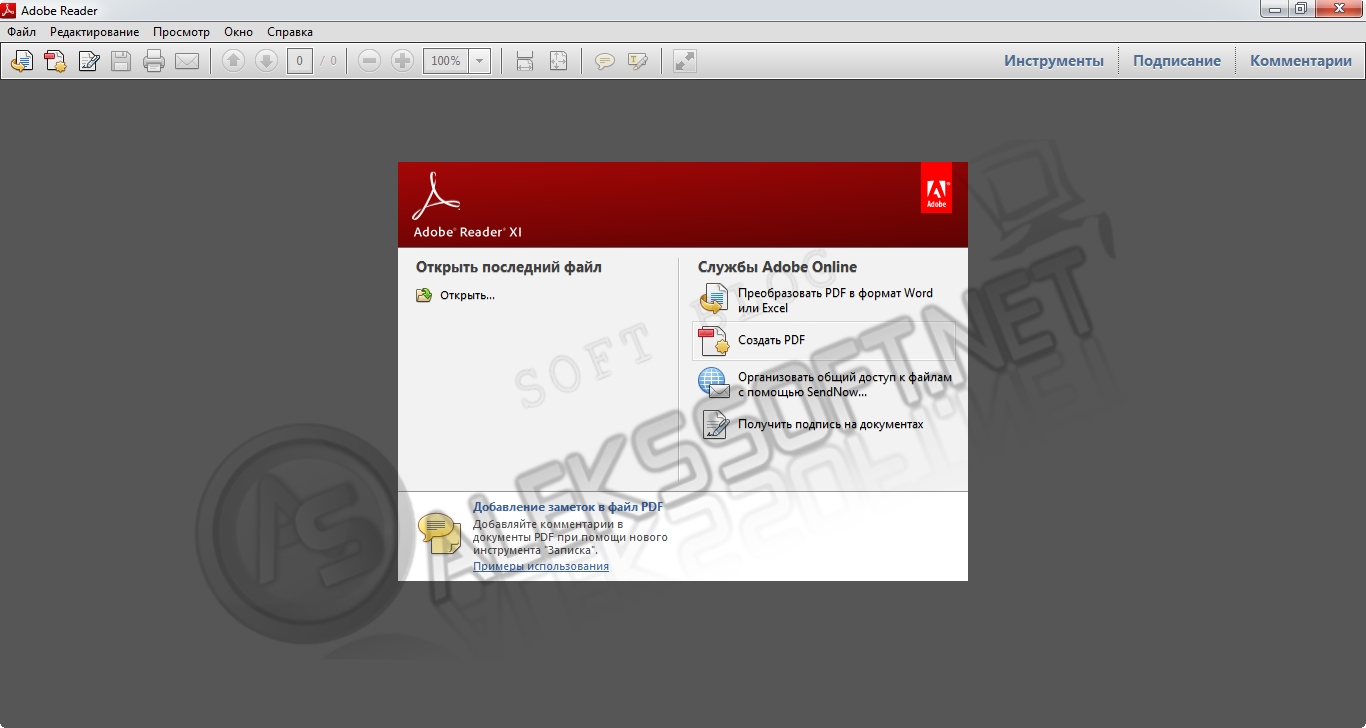Click the signature pen document icon
This screenshot has width=1366, height=728.
tap(714, 425)
